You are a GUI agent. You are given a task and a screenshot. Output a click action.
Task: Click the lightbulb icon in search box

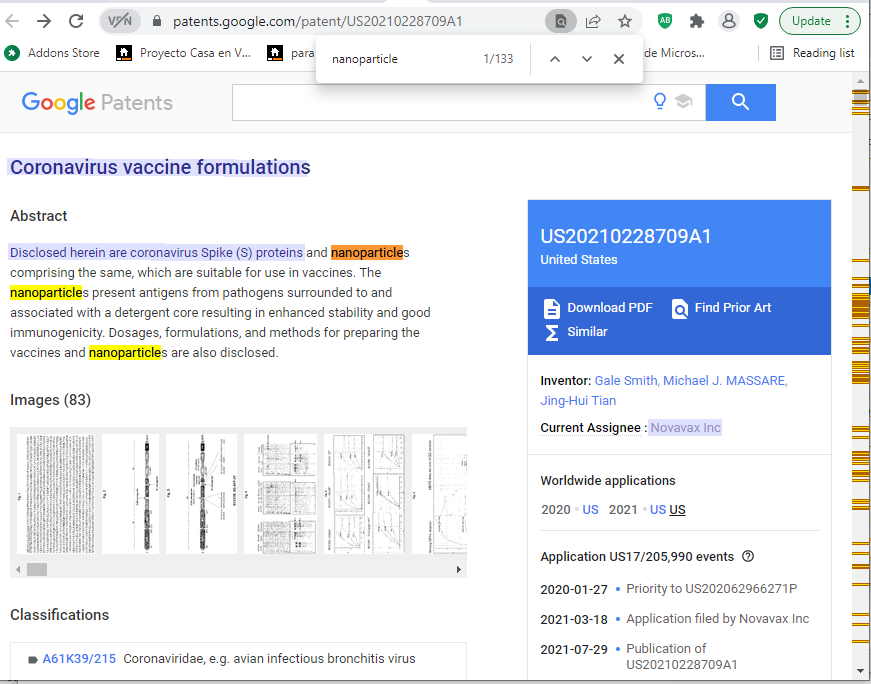pos(660,102)
